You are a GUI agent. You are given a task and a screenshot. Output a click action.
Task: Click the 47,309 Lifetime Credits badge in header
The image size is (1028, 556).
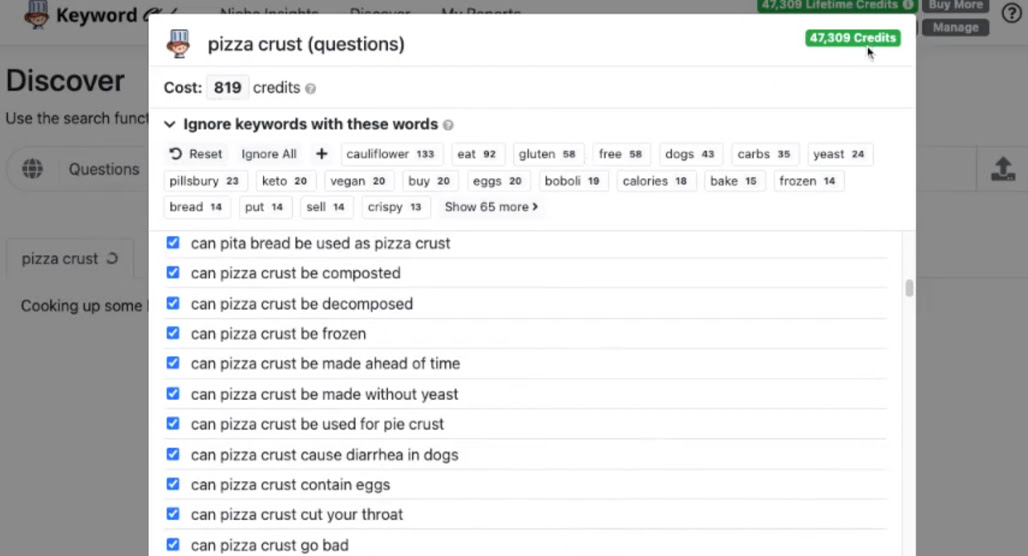[837, 5]
